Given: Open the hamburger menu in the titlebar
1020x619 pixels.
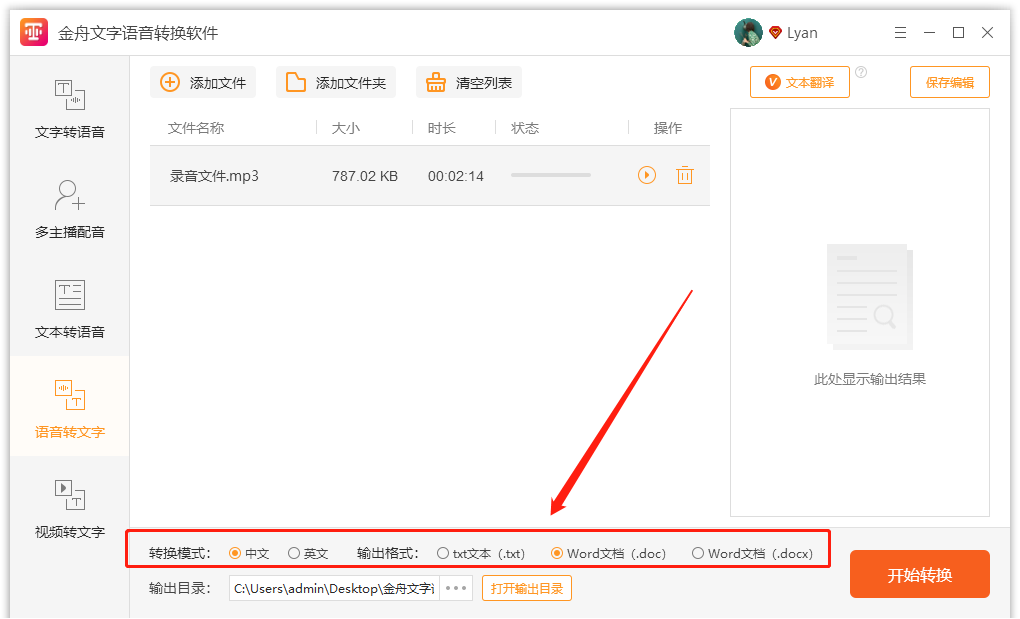Looking at the screenshot, I should tap(900, 32).
